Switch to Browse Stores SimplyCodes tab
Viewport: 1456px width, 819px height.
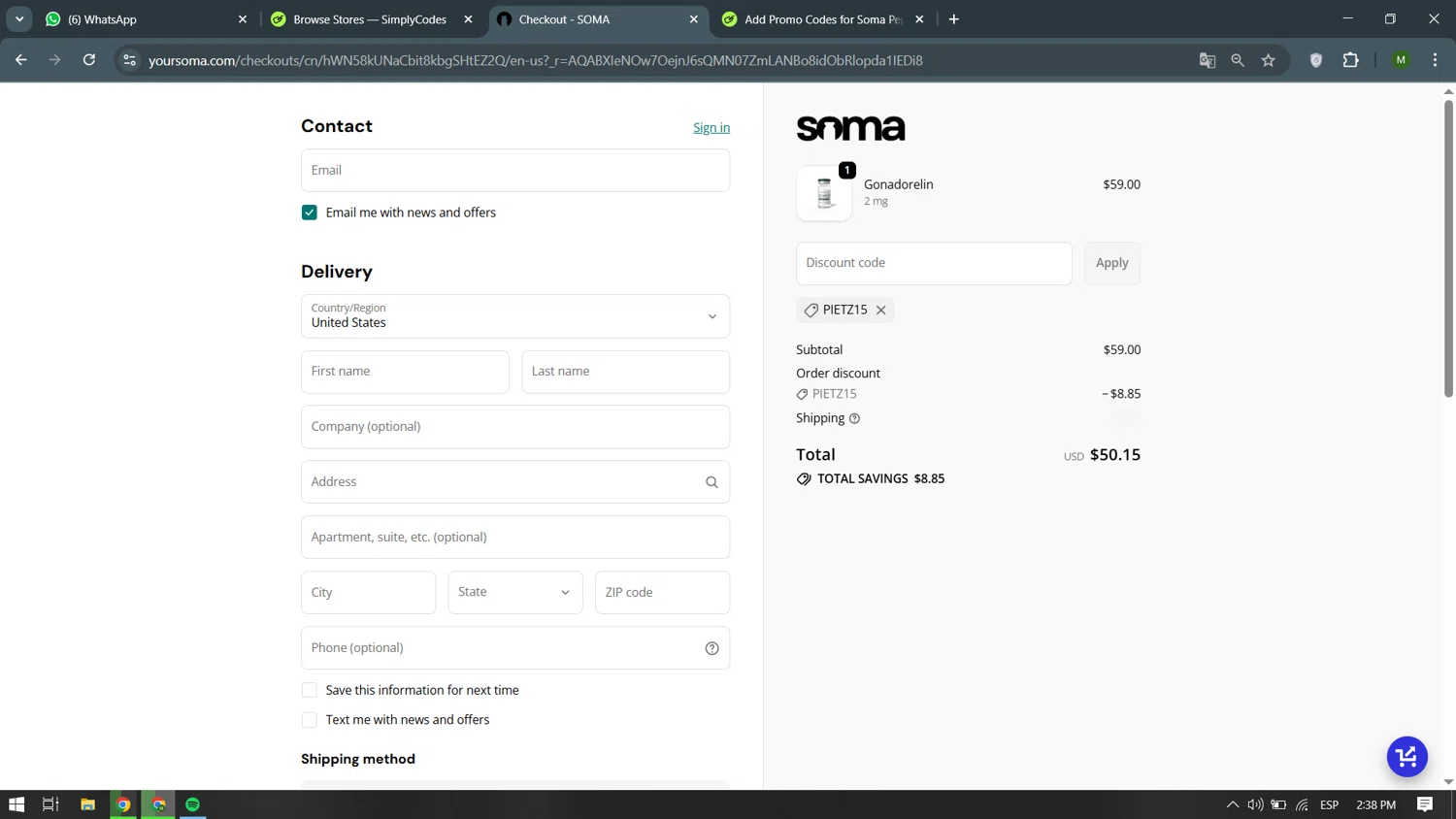(370, 19)
